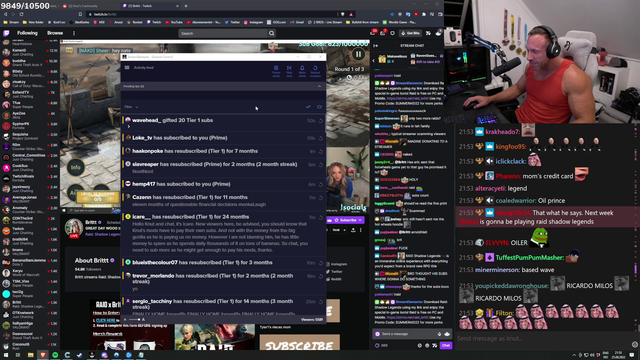640x360 pixels.
Task: Select the buddha Grand Theft Auto channel
Action: tap(29, 62)
